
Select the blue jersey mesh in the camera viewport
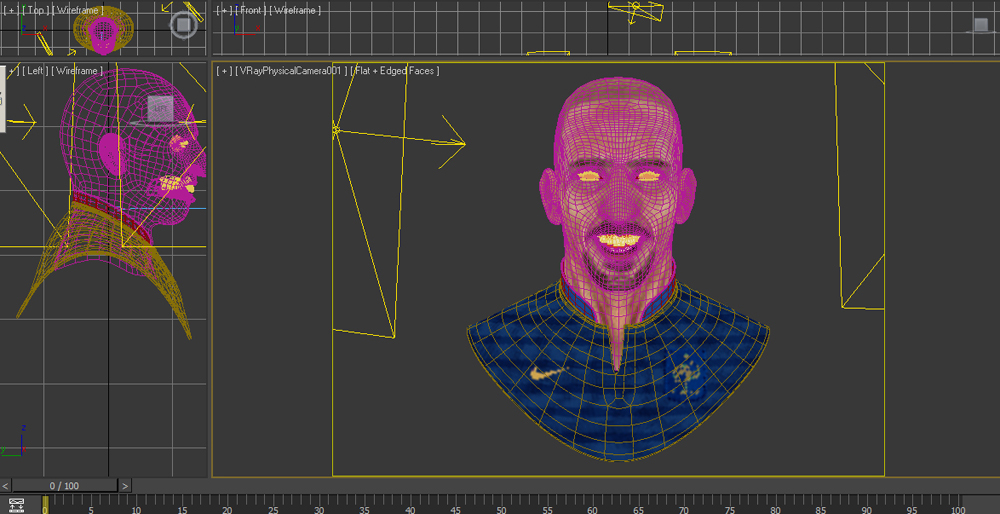tap(617, 395)
